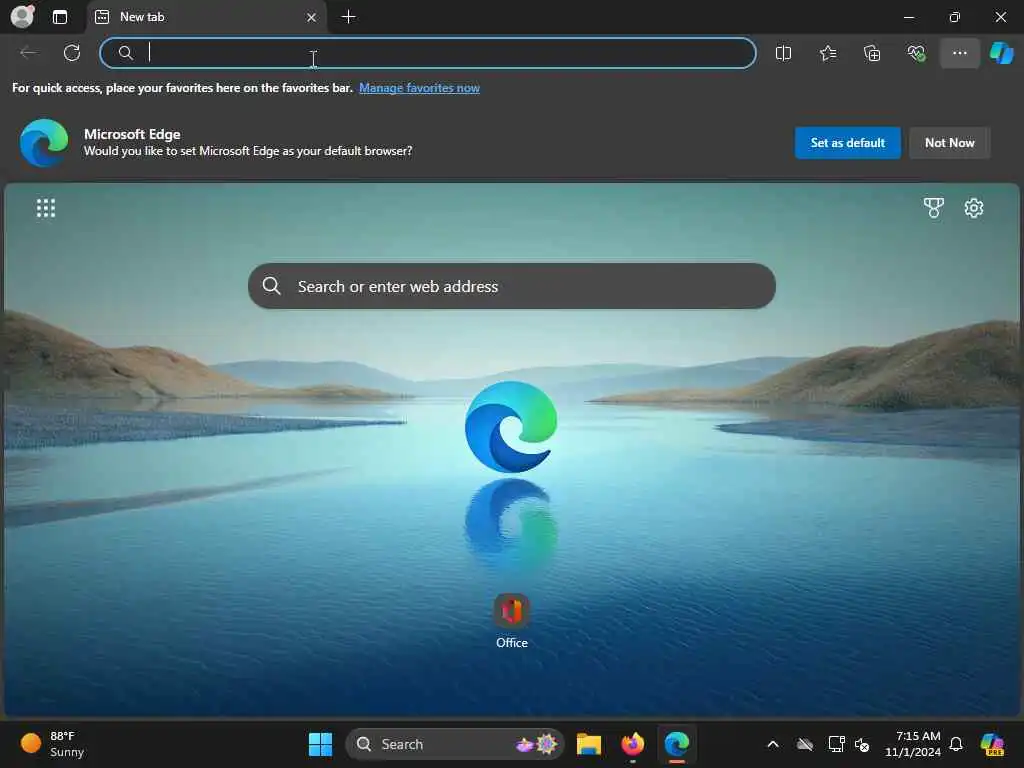Open Settings and more ellipsis menu

coord(959,53)
